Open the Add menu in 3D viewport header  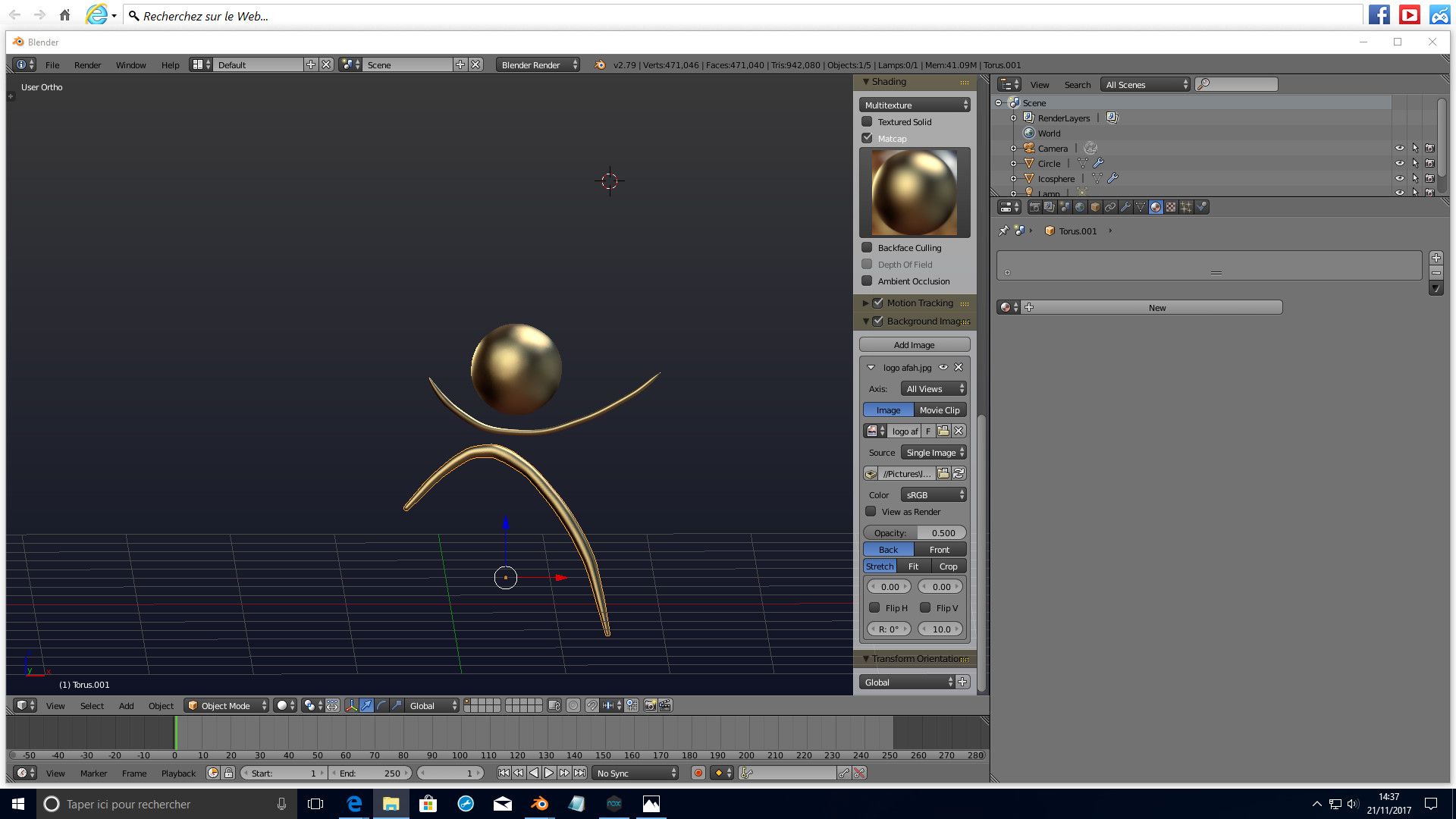click(x=126, y=706)
